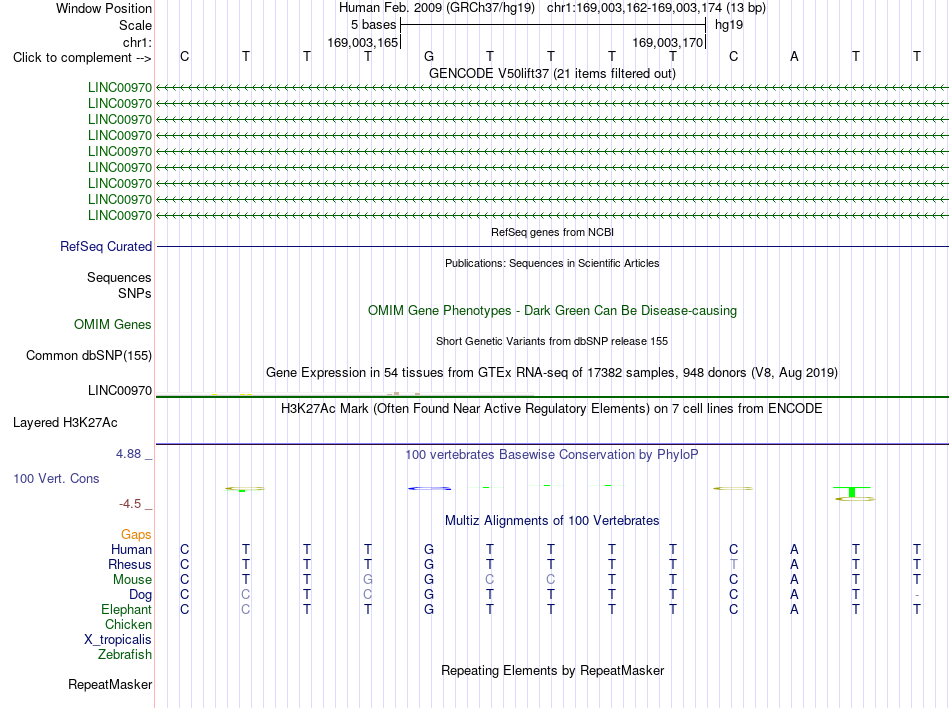950x708 pixels.
Task: Click the '5 bases' scale bar label
Action: 373,25
